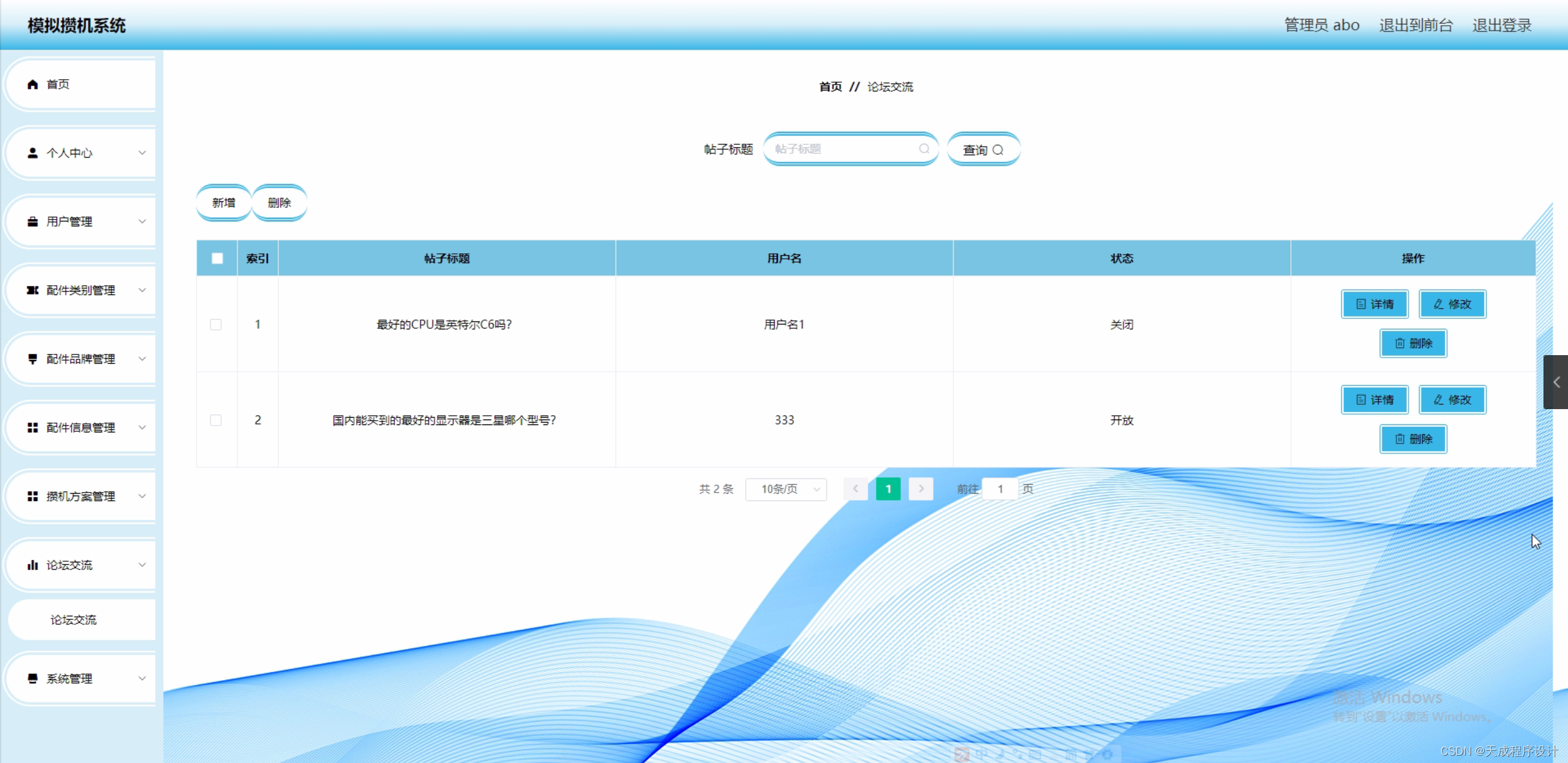Click the search icon inside 帖子标题 field

click(924, 149)
